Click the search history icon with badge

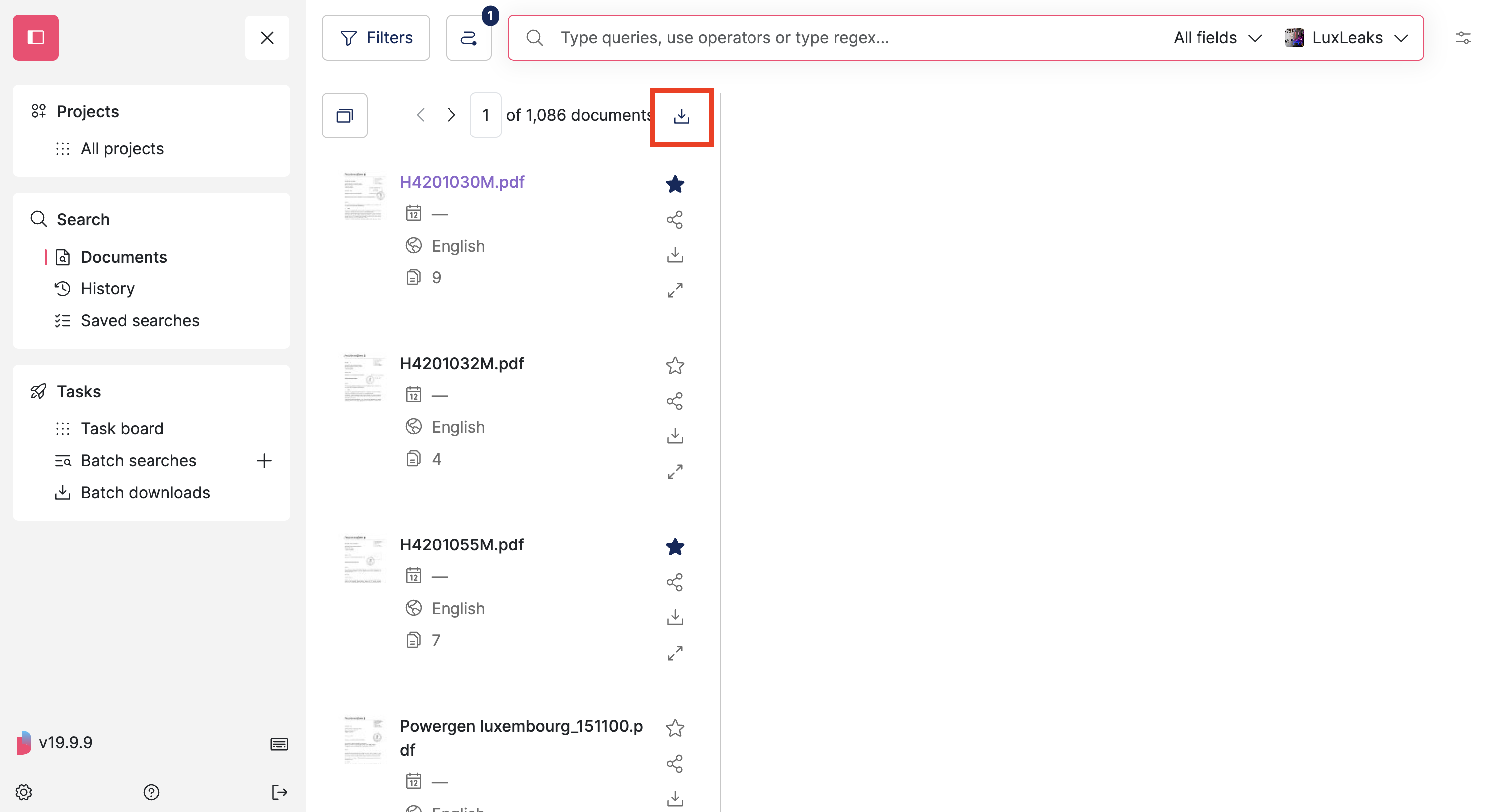coord(468,37)
